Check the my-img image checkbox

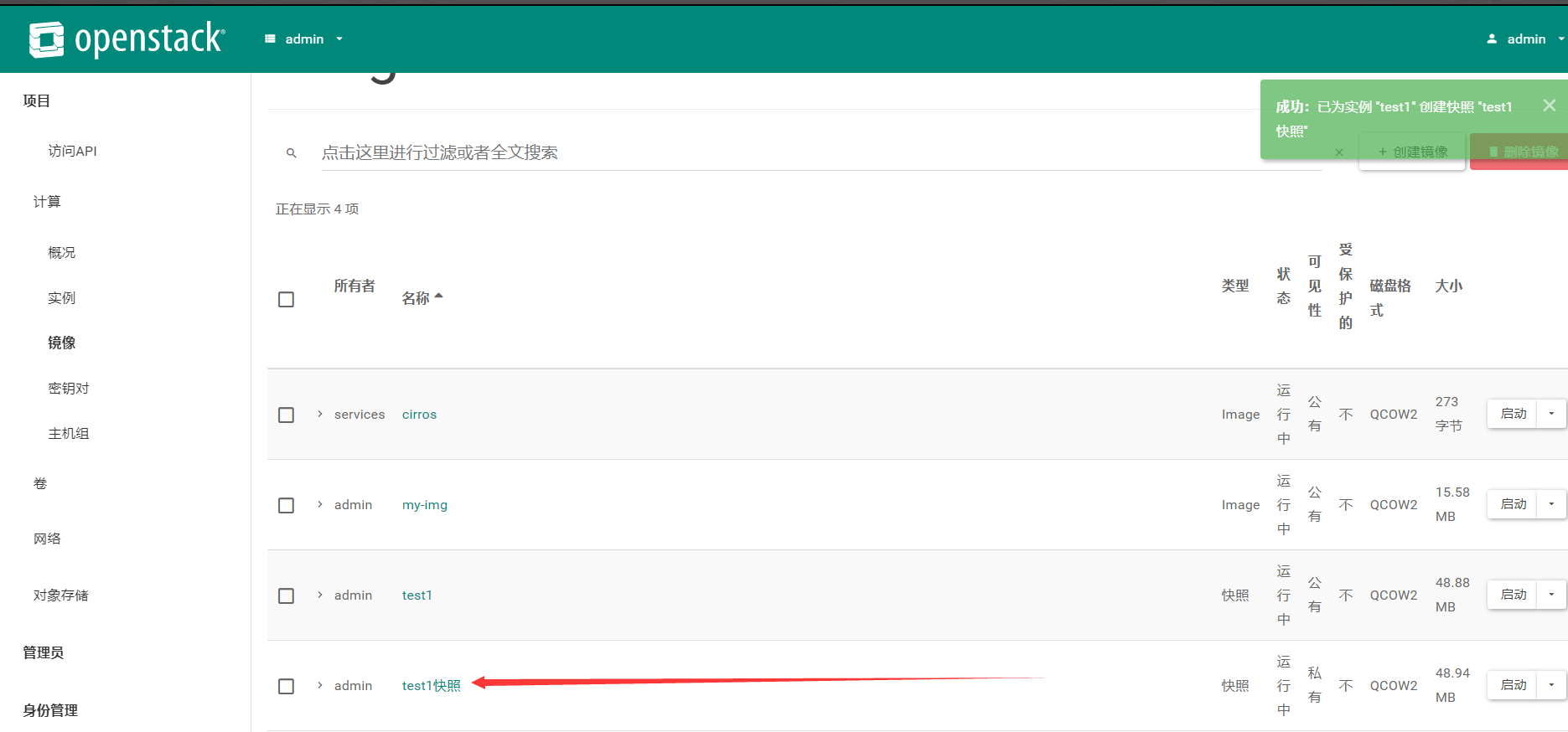tap(286, 506)
